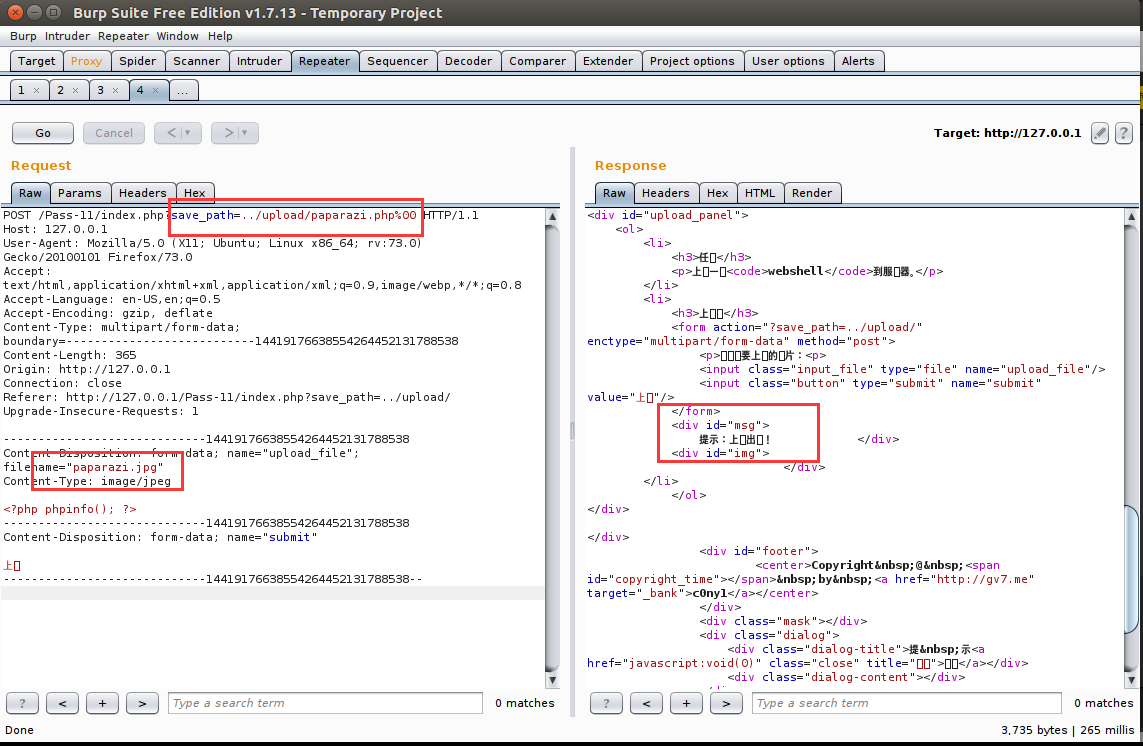Switch to the Sequencer tab

(x=398, y=61)
